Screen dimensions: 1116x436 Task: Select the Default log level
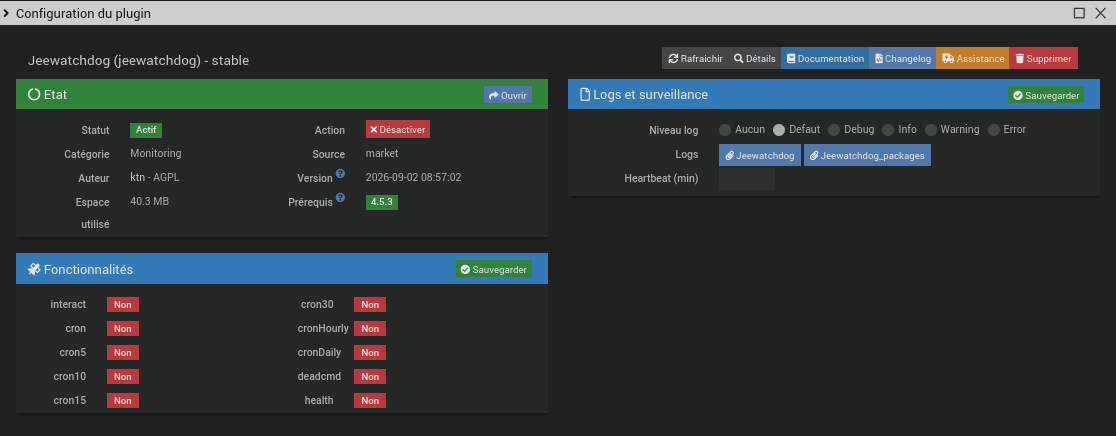click(x=779, y=129)
